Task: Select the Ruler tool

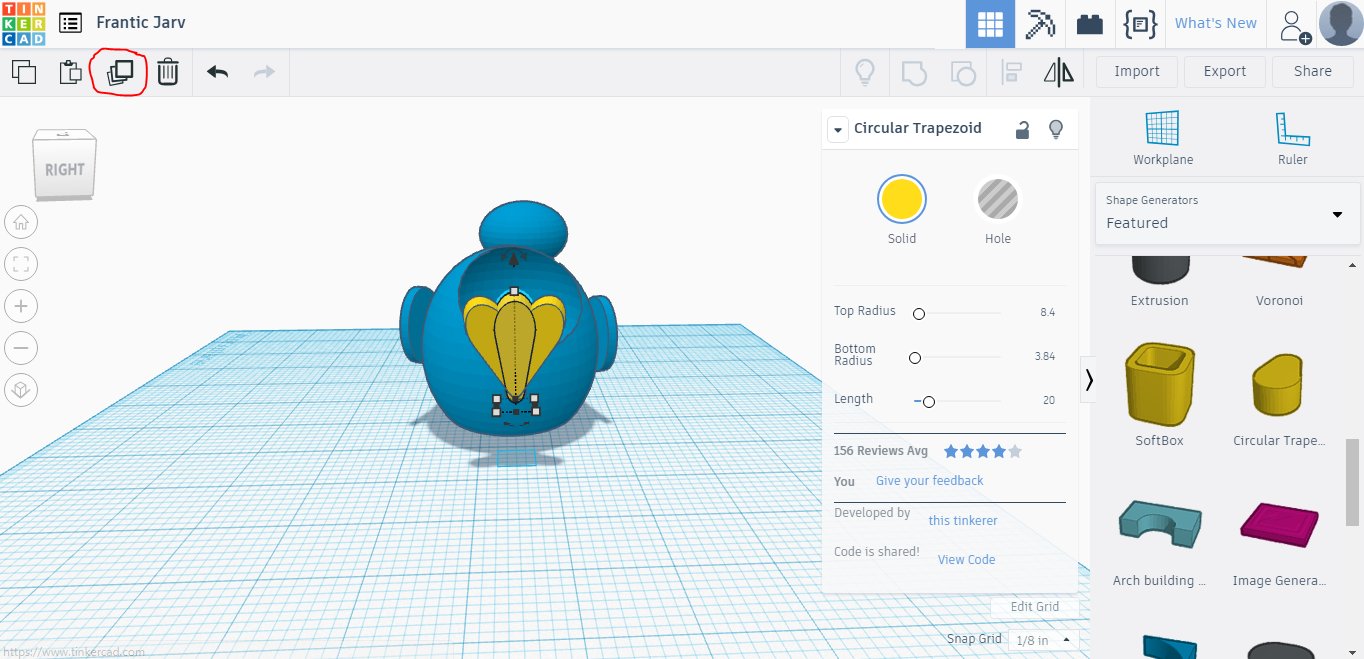Action: [1292, 138]
